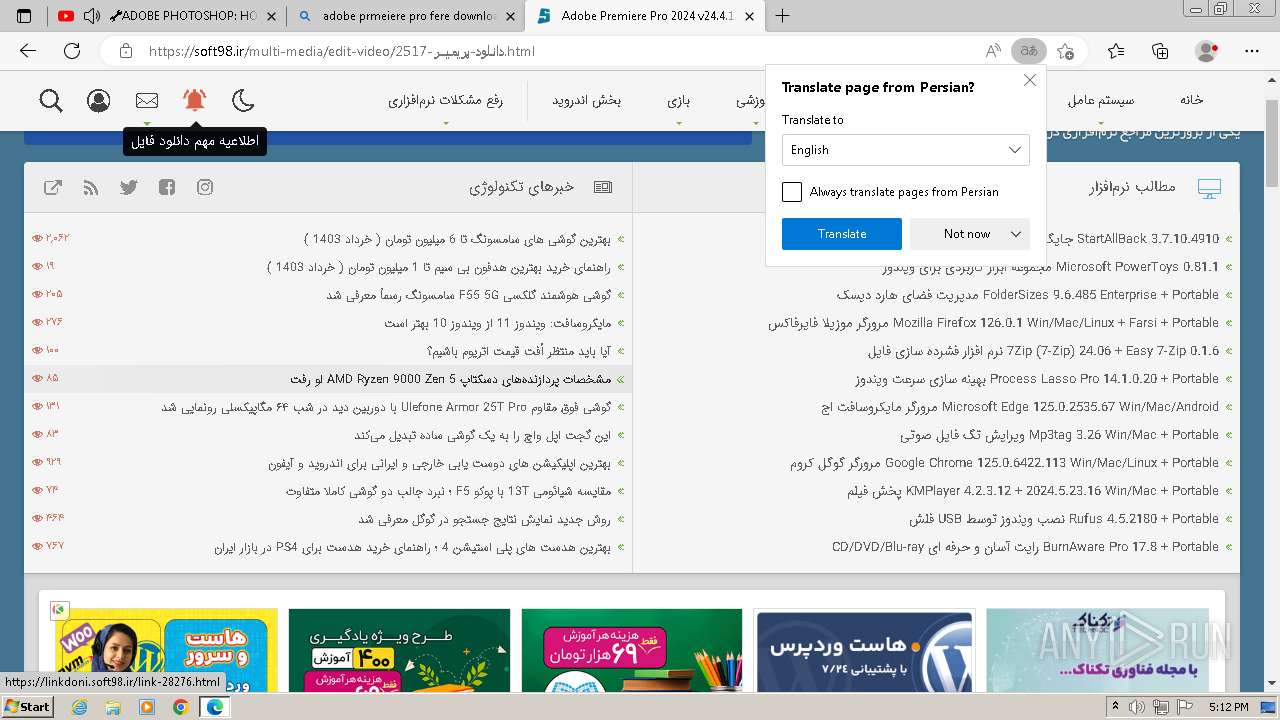The height and width of the screenshot is (720, 1280).
Task: Open File Explorer folder taskbar icon
Action: [x=113, y=707]
